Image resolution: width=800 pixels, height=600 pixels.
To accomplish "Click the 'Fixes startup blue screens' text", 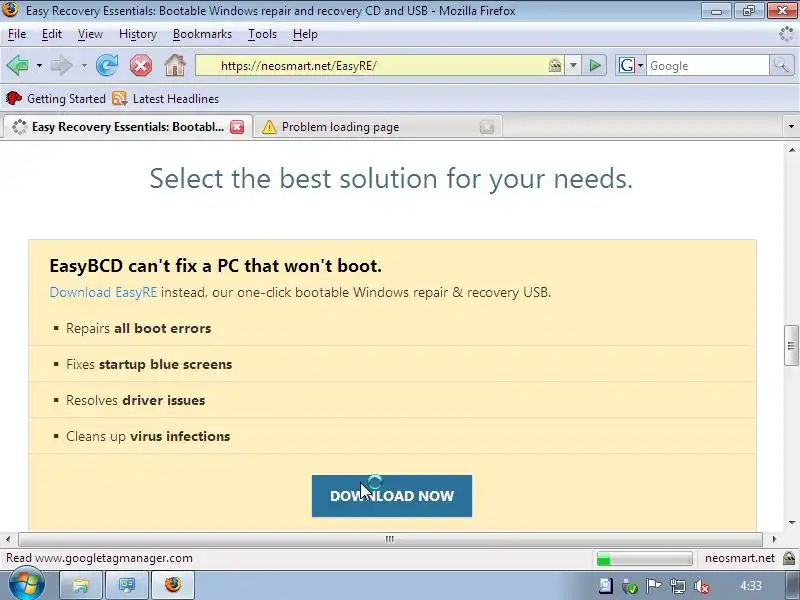I will click(x=149, y=364).
